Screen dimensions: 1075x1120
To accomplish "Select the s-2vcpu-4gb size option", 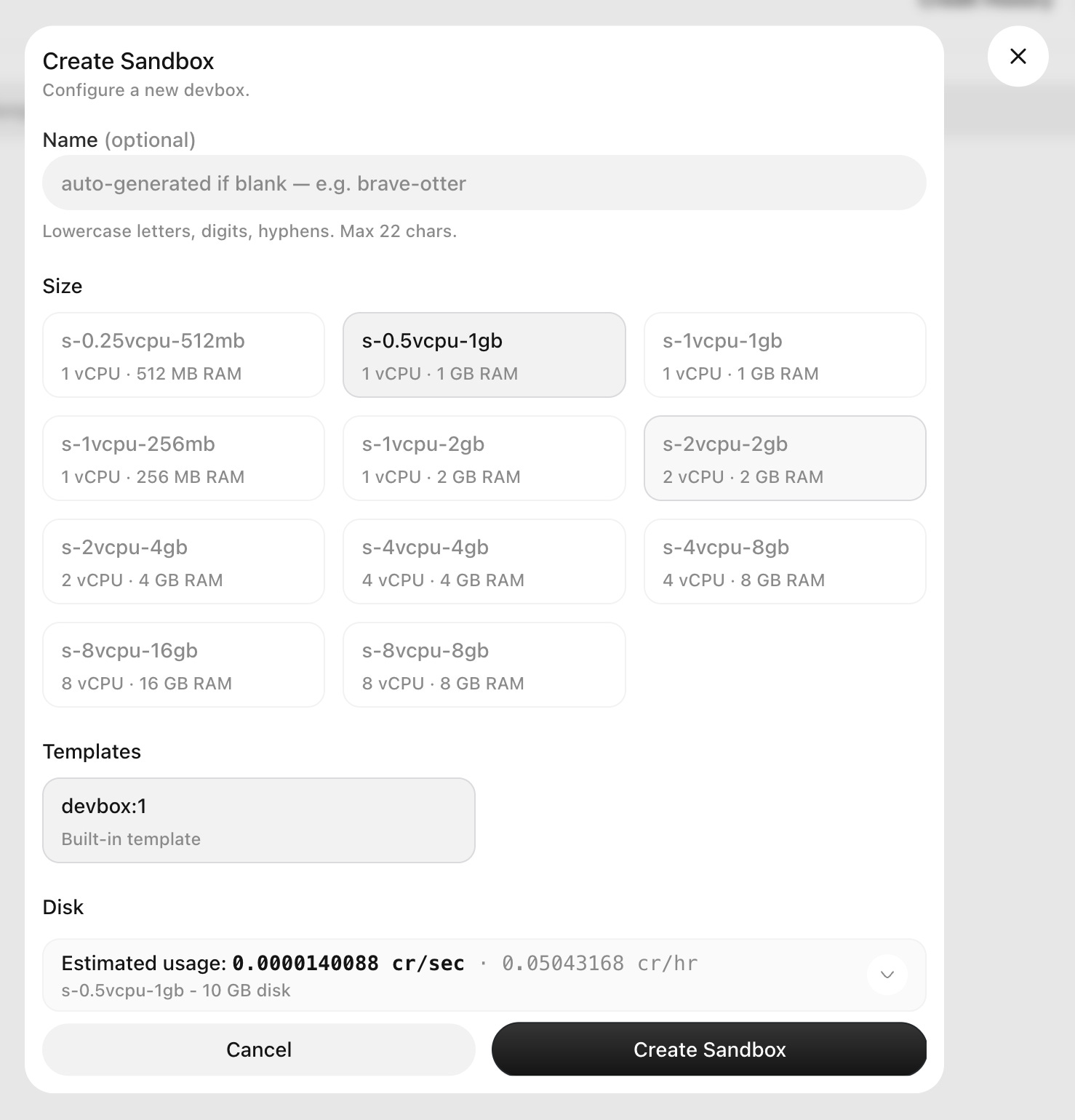I will [183, 561].
